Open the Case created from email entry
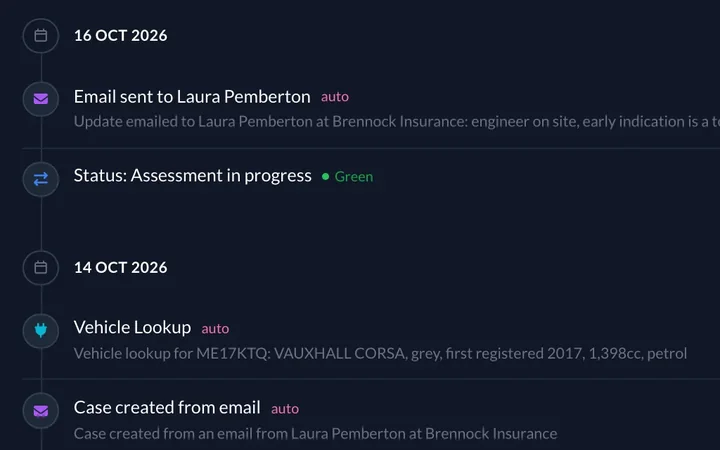 167,407
